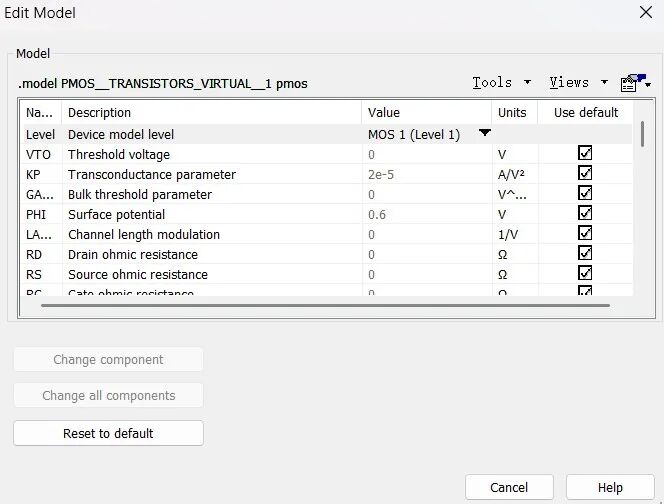Open the Views menu
This screenshot has height=504, width=664.
[569, 83]
